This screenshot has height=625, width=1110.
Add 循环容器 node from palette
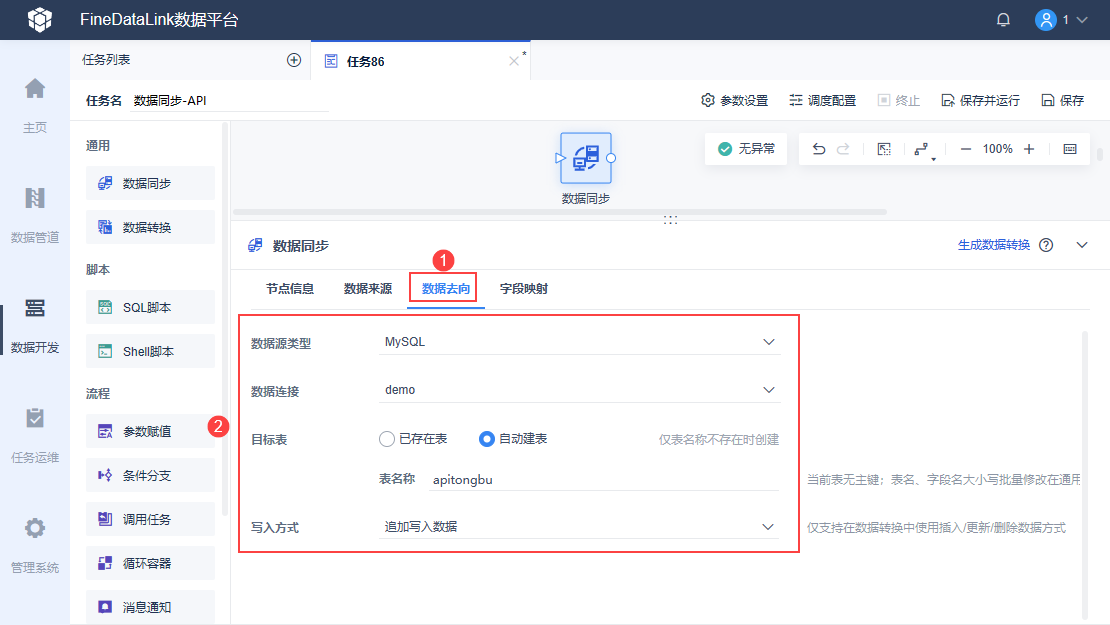150,563
